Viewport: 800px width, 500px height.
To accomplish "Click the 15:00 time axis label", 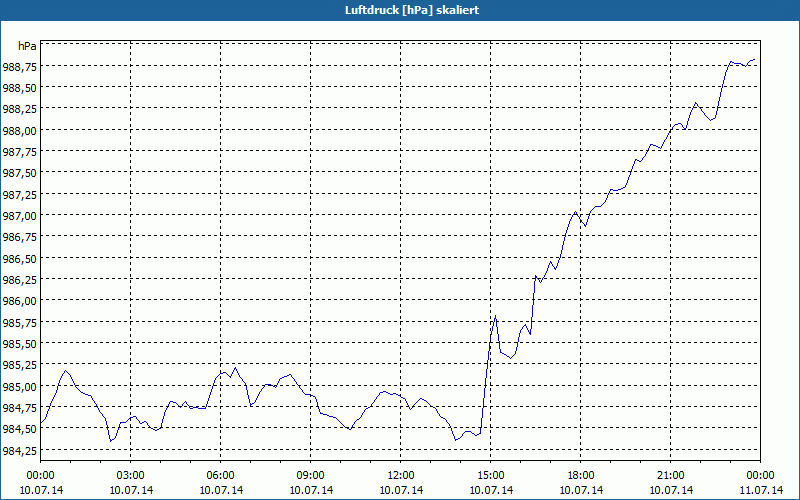I will click(491, 476).
